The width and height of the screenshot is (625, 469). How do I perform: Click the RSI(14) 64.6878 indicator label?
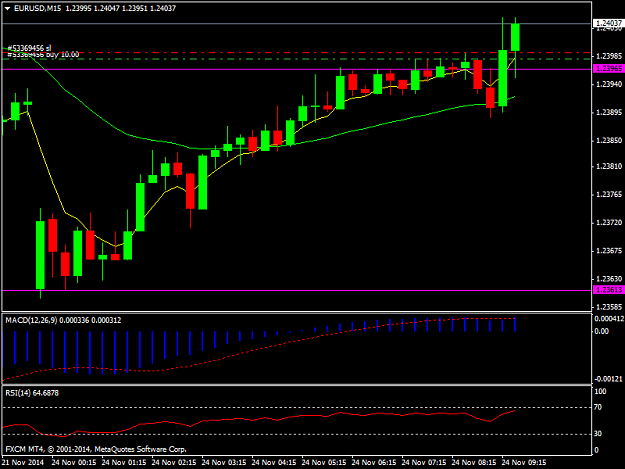[32, 393]
